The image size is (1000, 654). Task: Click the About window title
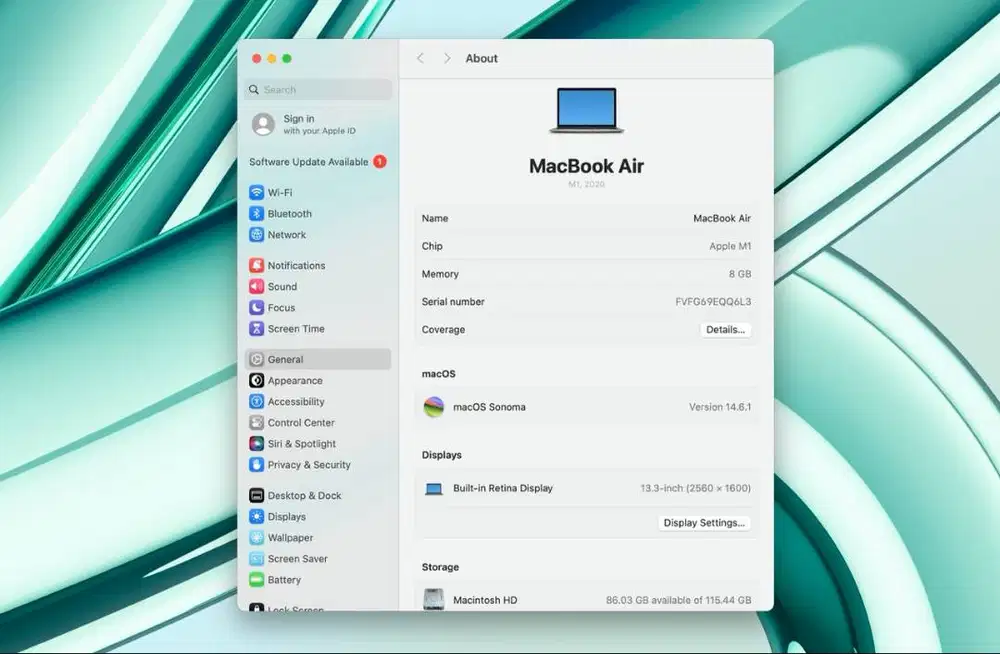point(482,58)
